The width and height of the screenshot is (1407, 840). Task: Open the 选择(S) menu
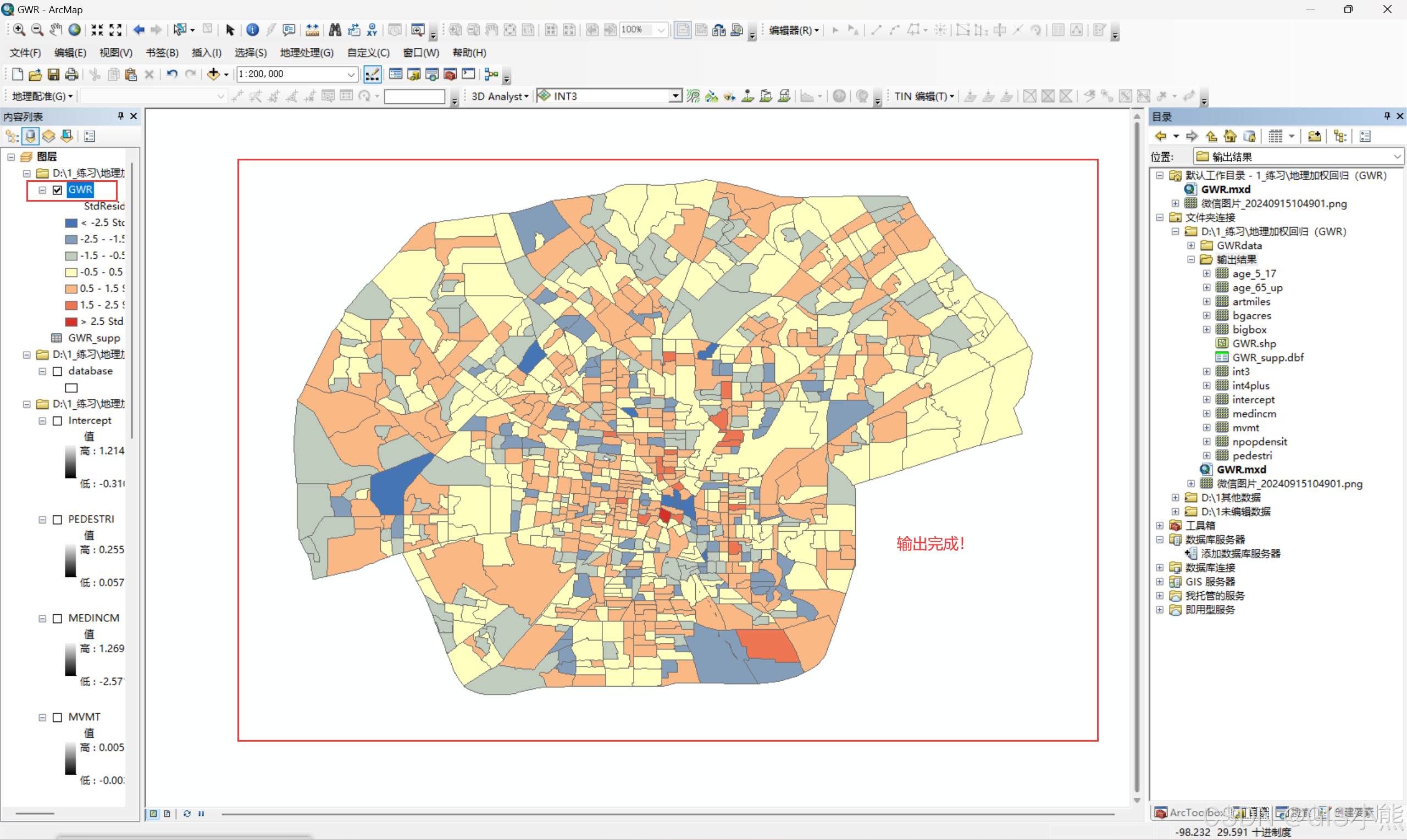[250, 53]
